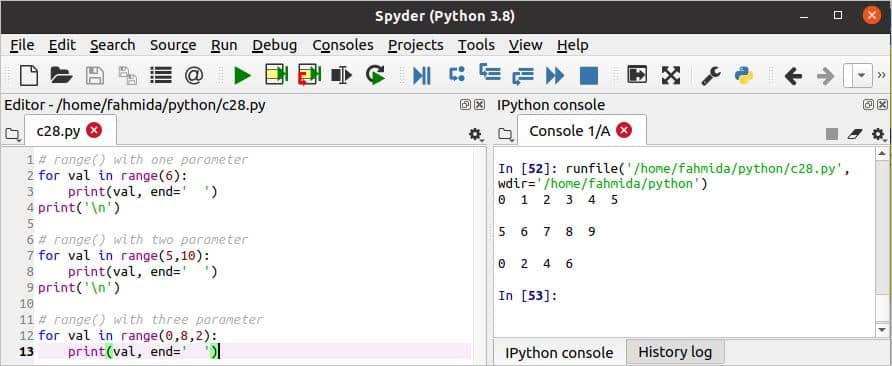This screenshot has width=892, height=366.
Task: Maximize the current pane icon
Action: (637, 75)
